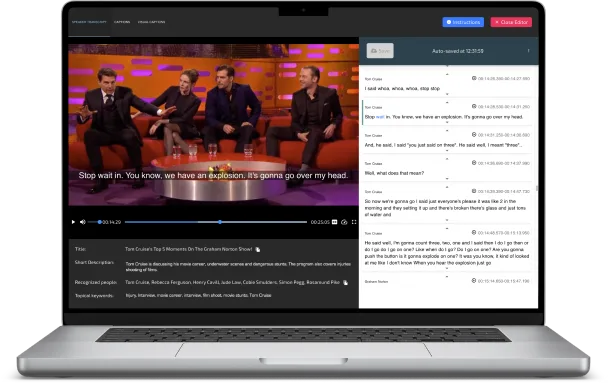Click highlighted word 'wait' in transcript
The width and height of the screenshot is (609, 383).
click(x=380, y=117)
